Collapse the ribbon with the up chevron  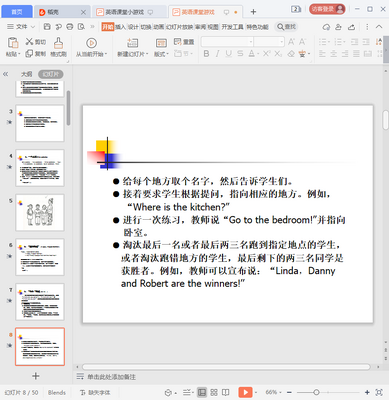[379, 27]
